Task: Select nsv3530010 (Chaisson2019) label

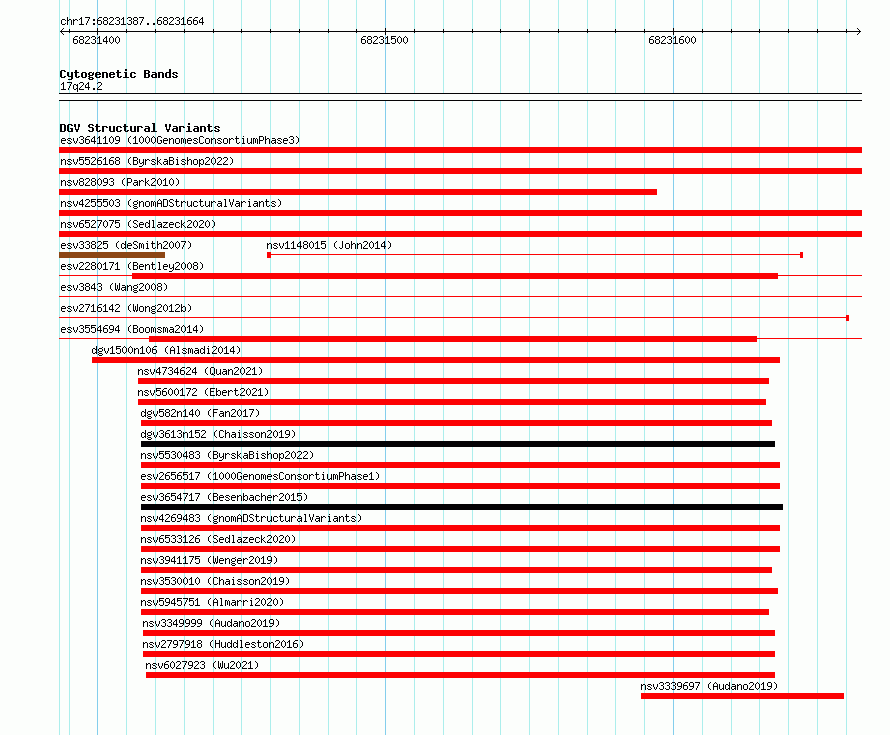Action: 215,581
